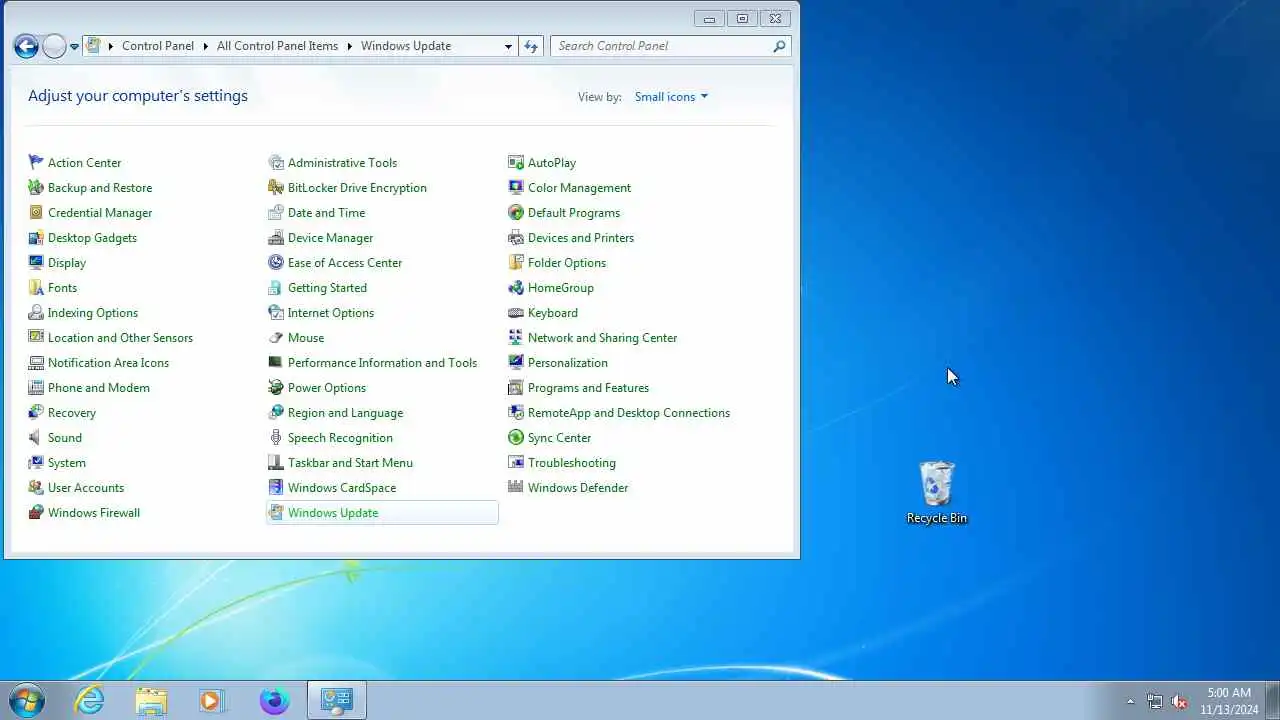Open Firefox from the taskbar
The image size is (1280, 720).
click(x=274, y=700)
